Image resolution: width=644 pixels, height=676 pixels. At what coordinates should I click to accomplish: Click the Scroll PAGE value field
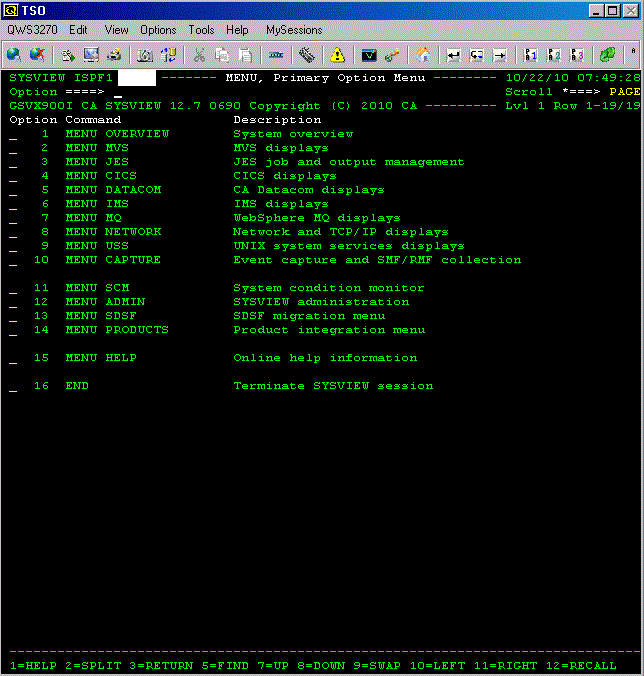pyautogui.click(x=624, y=92)
